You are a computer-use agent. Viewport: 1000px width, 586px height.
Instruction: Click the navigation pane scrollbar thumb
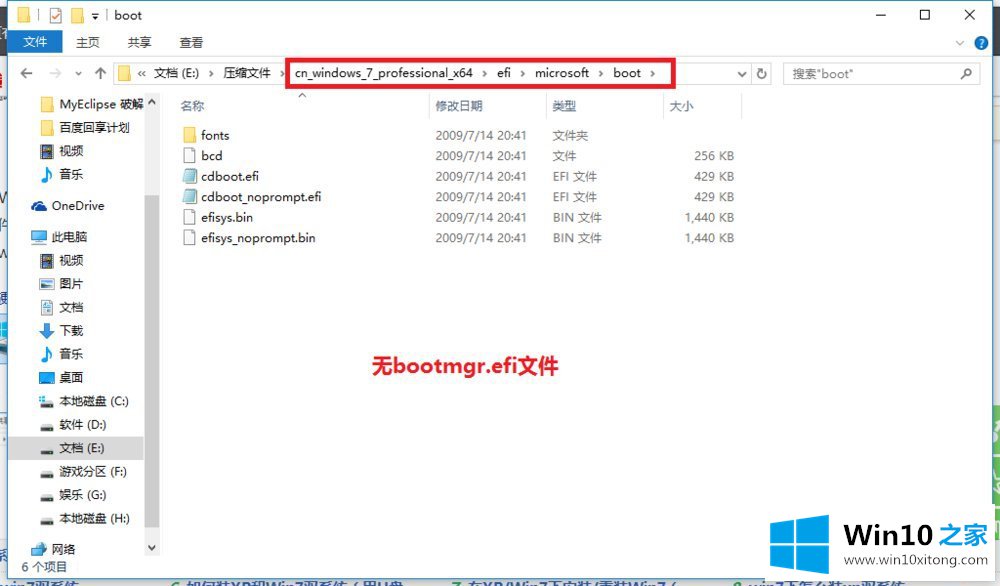(152, 360)
